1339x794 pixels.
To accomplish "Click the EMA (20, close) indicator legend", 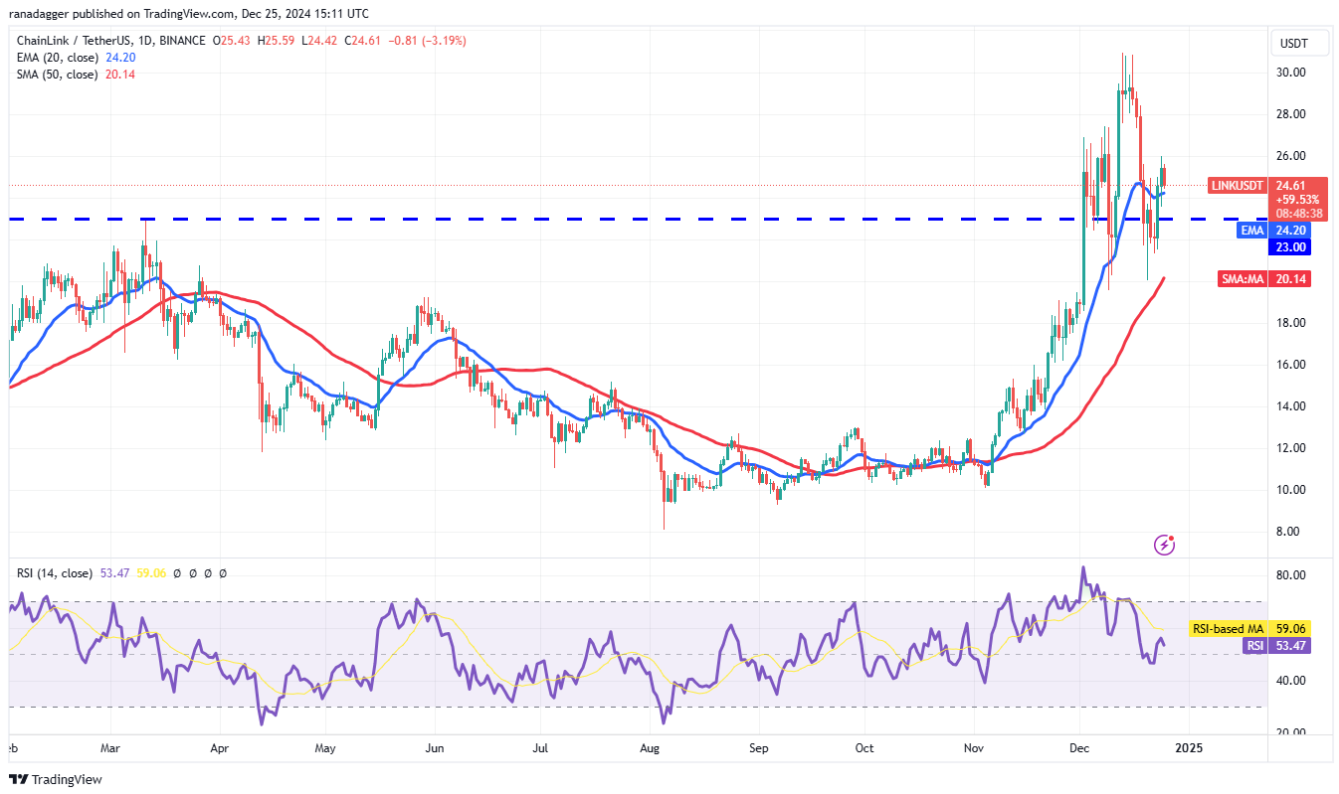I will [56, 57].
